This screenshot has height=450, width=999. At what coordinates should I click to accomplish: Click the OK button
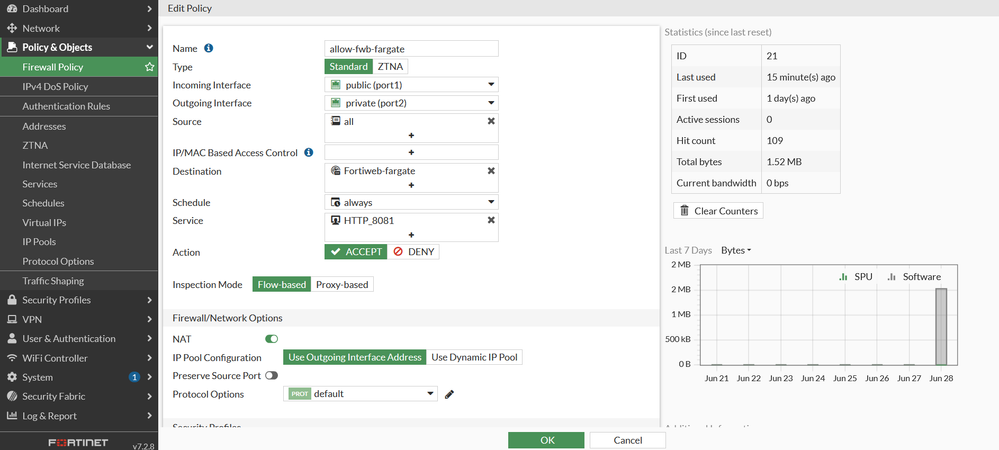546,440
